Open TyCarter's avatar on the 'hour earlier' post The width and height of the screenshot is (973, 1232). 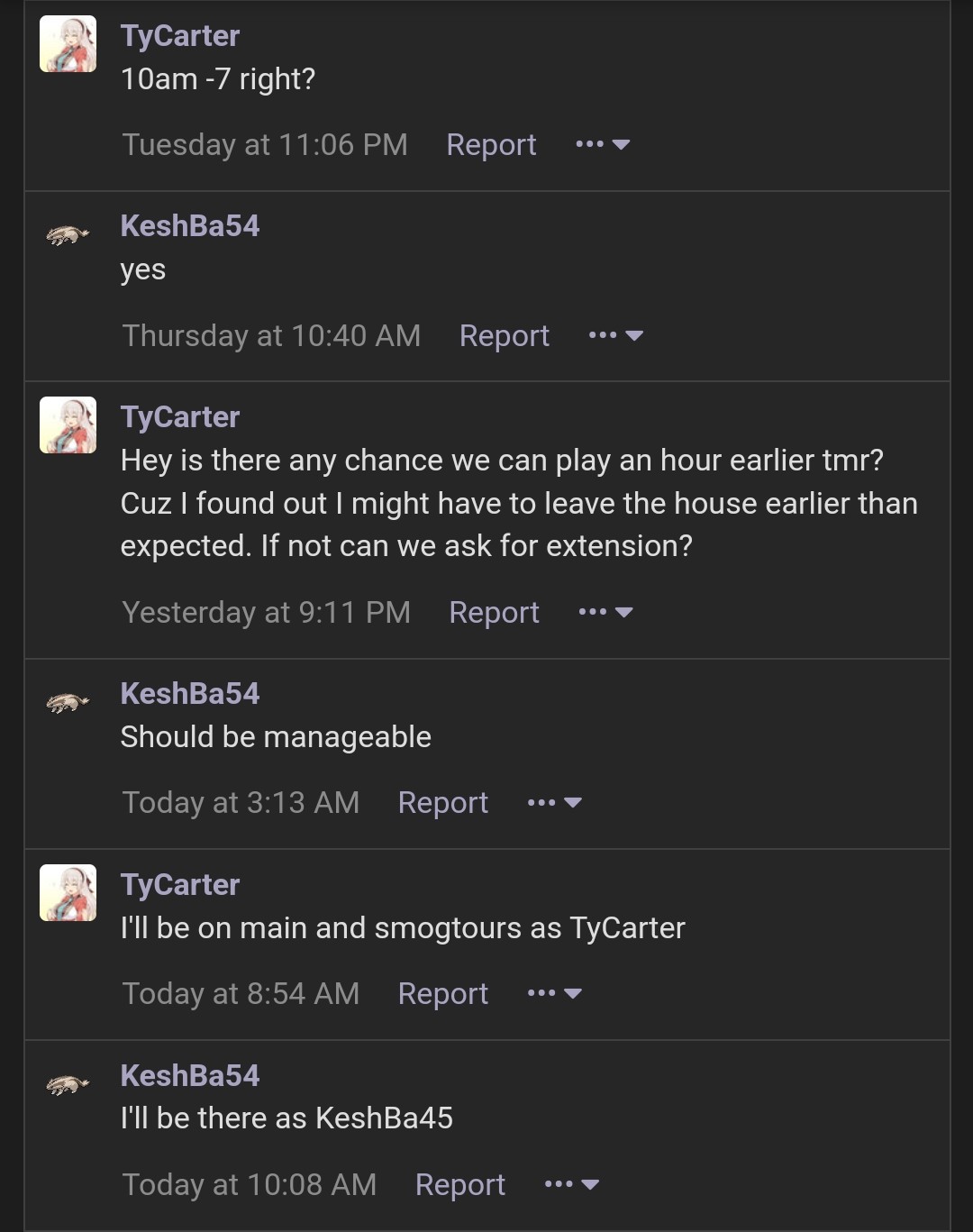(68, 425)
